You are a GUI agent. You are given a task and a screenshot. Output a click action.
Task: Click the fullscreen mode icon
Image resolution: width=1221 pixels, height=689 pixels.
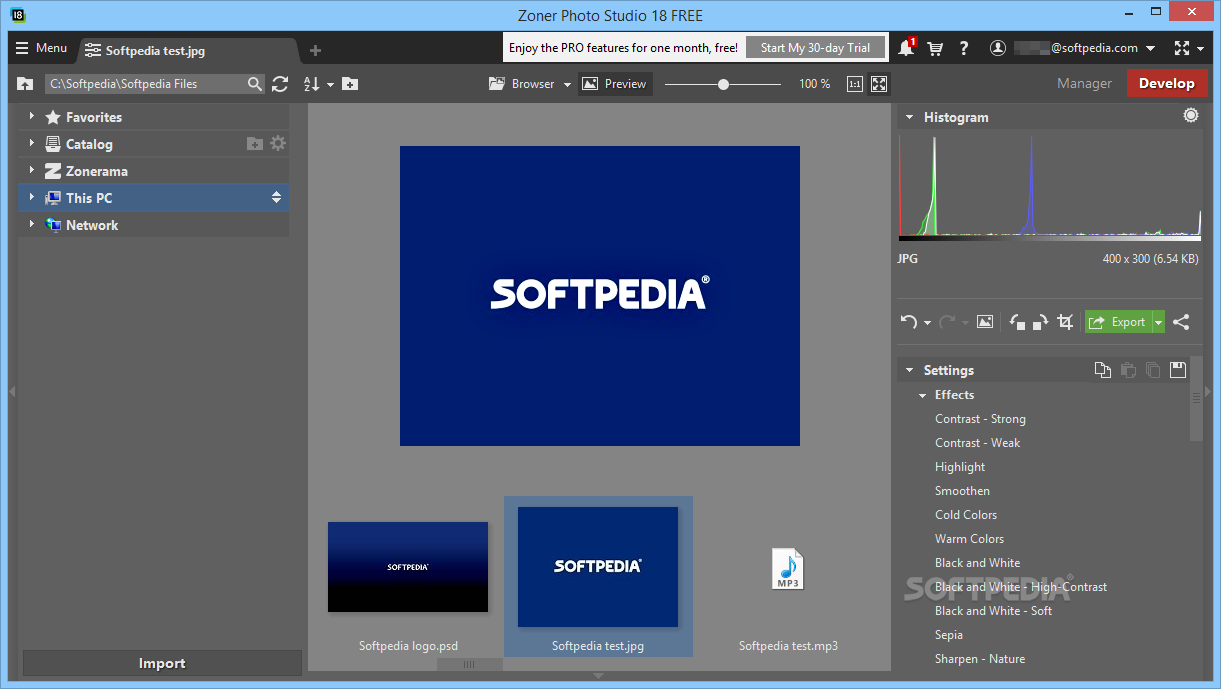[1182, 48]
